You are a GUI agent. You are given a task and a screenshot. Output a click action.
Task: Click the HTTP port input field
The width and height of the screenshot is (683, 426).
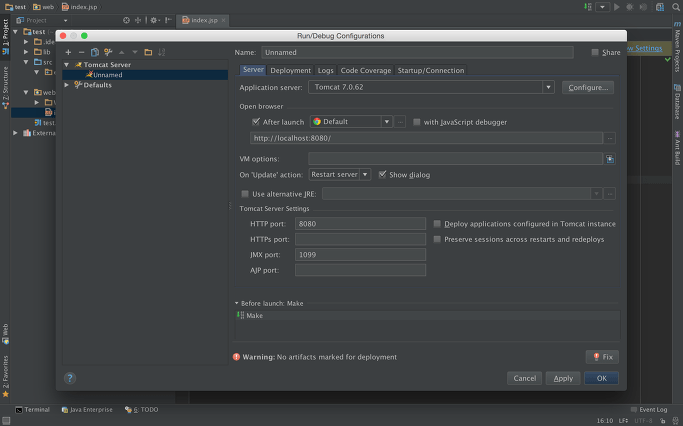(360, 224)
